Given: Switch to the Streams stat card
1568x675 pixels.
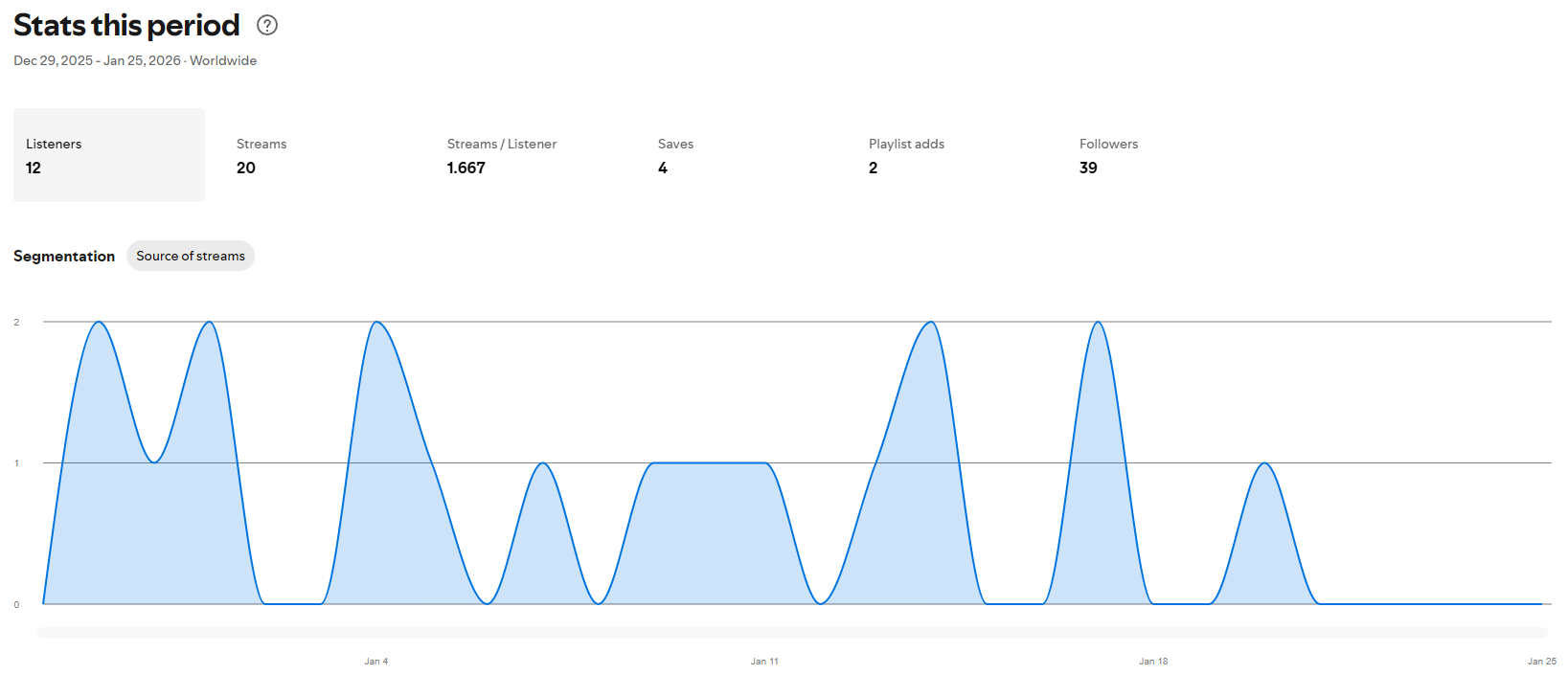Looking at the screenshot, I should click(320, 155).
